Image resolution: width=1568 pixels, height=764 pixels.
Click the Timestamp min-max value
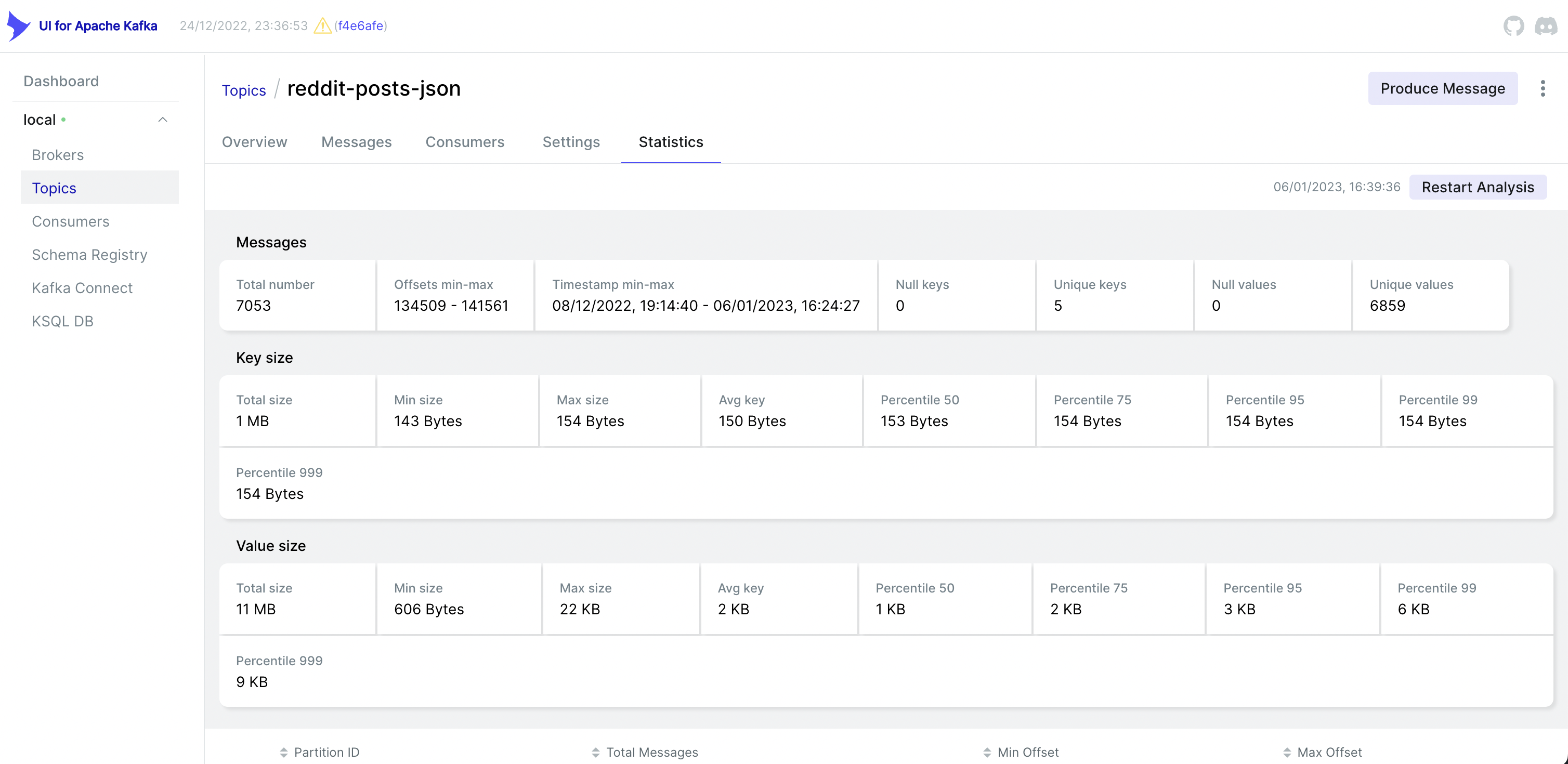706,306
